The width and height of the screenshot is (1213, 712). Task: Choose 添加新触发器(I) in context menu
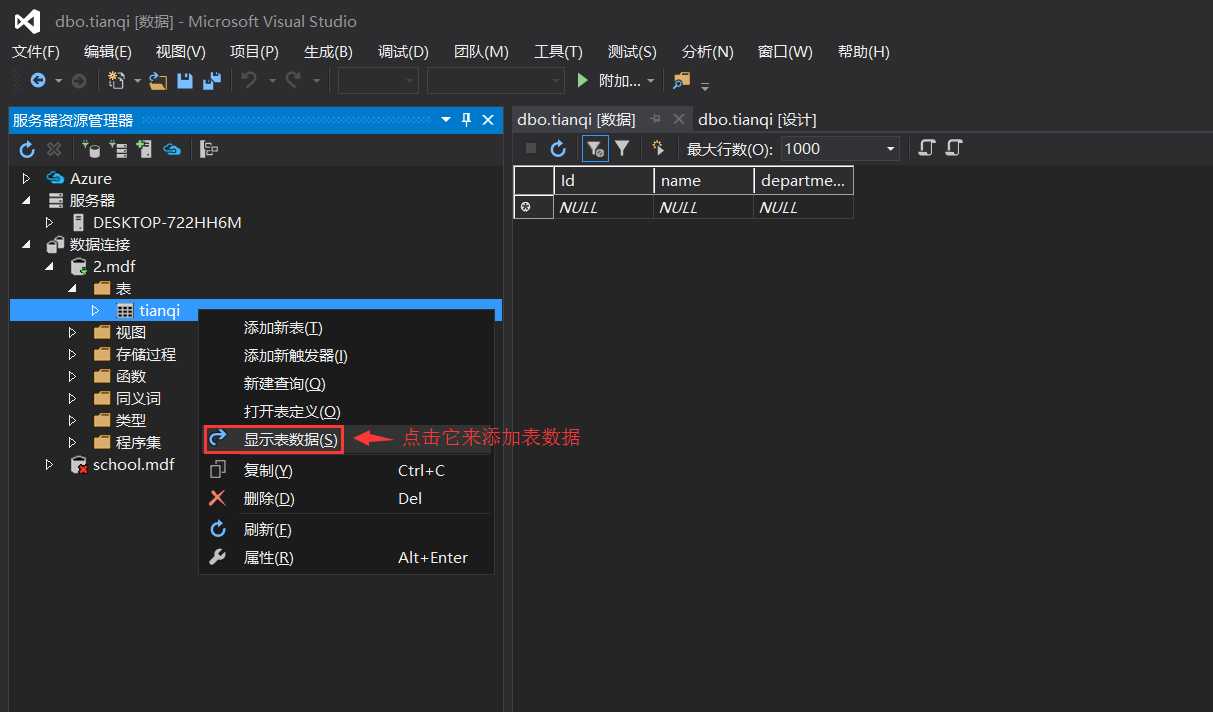[x=346, y=356]
